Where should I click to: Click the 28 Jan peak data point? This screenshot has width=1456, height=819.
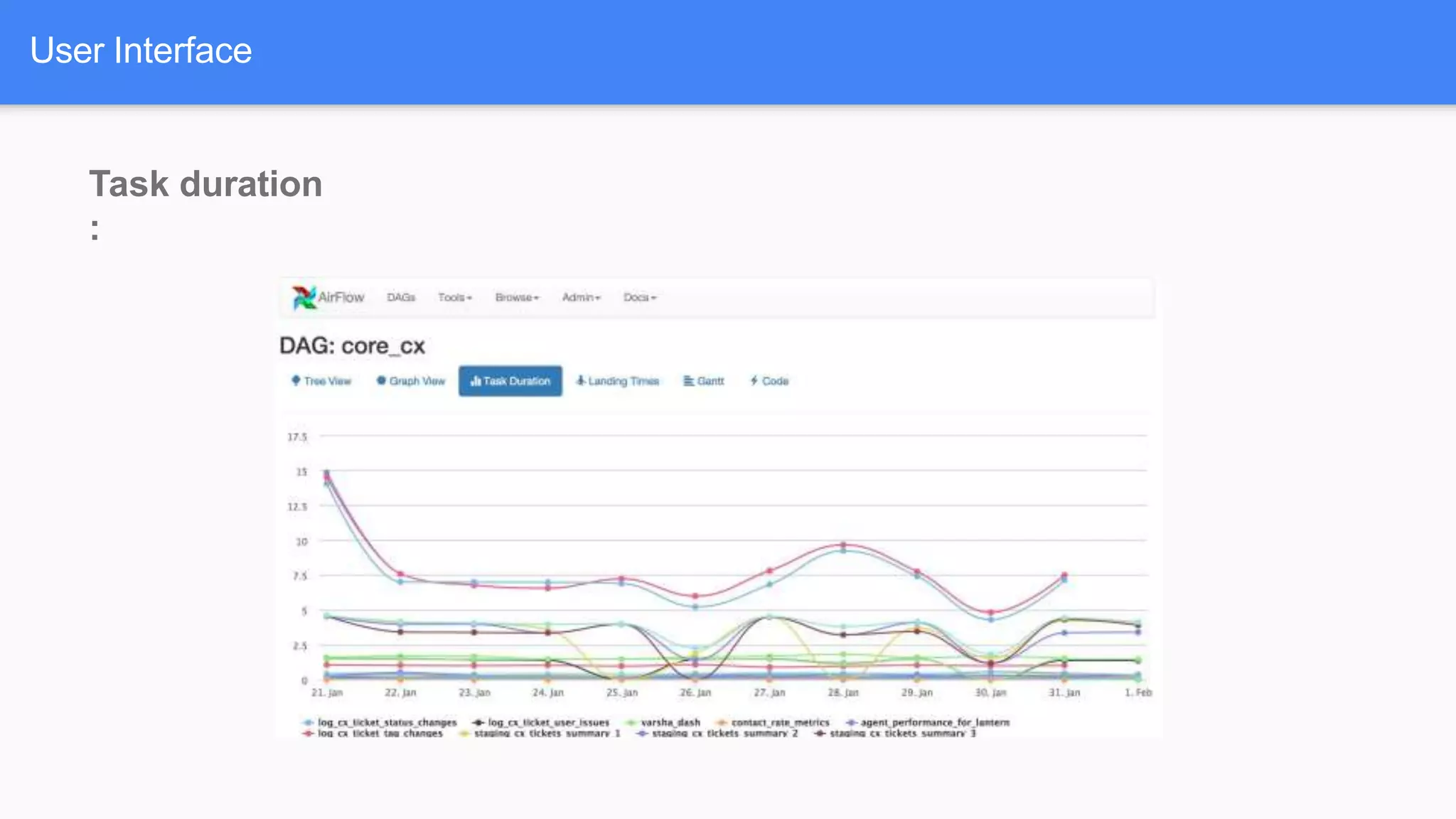pos(843,545)
